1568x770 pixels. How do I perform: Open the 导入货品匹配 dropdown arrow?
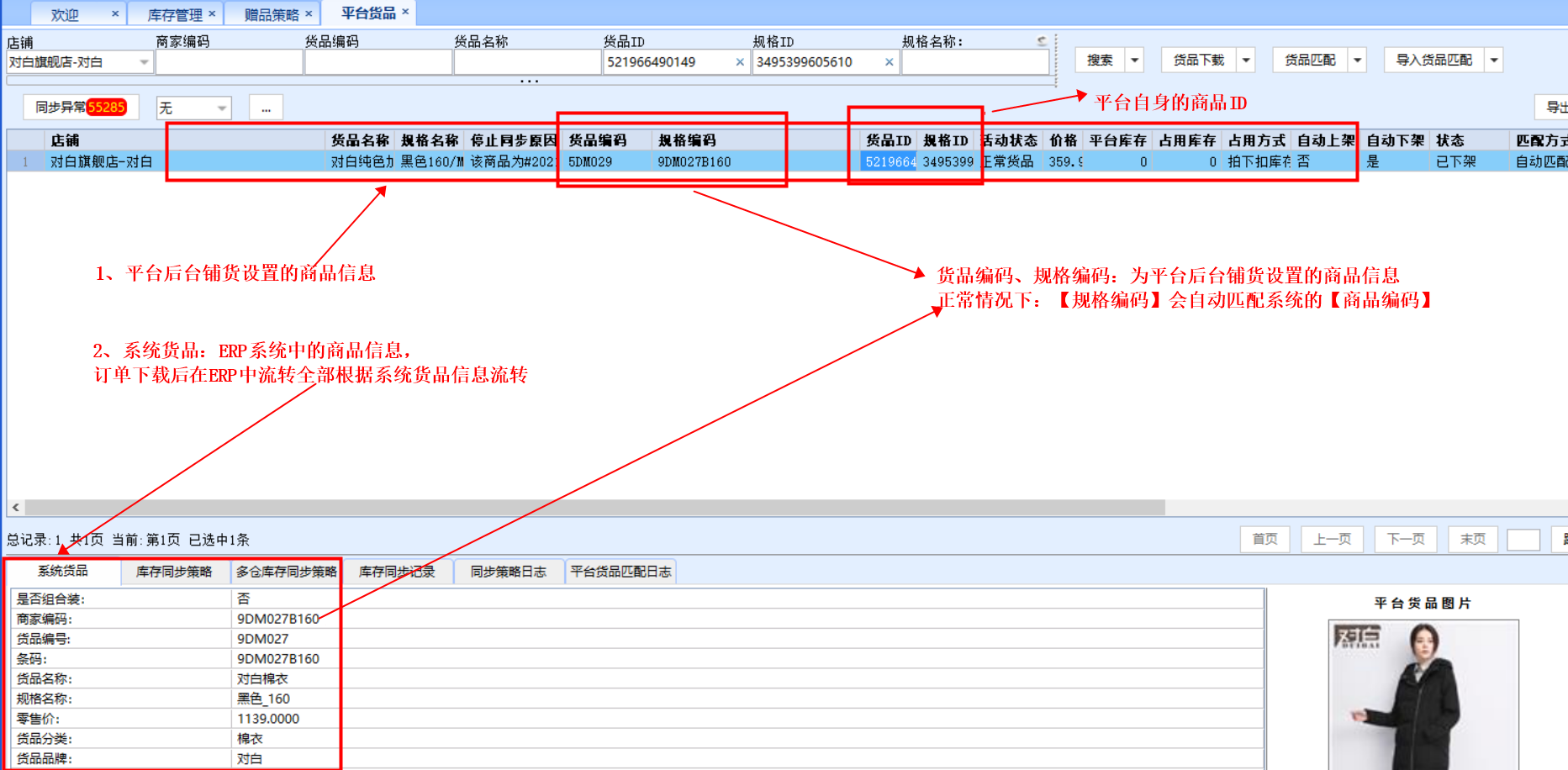coord(1494,61)
